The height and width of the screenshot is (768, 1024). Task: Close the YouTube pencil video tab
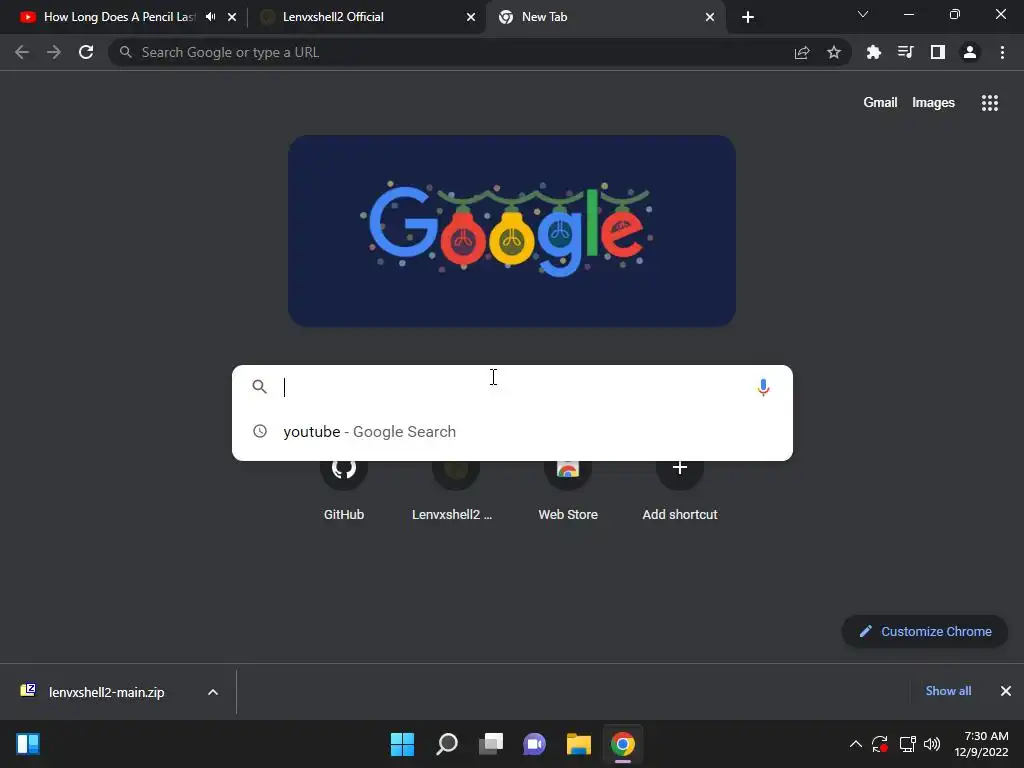[x=232, y=17]
